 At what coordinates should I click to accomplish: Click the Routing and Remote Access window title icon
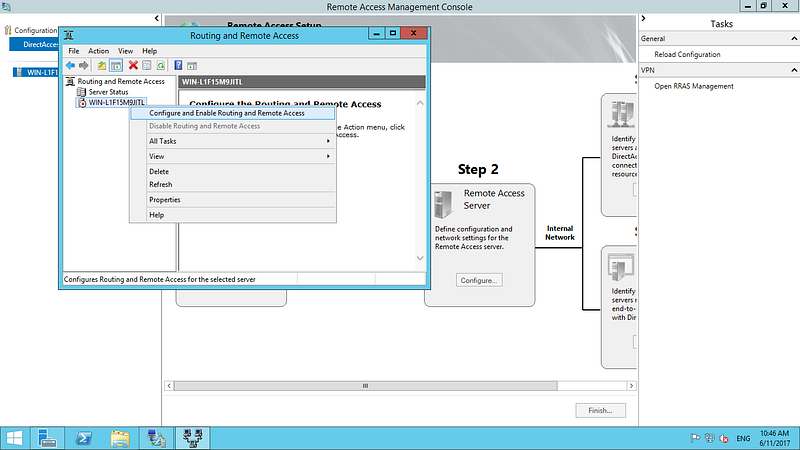(69, 35)
